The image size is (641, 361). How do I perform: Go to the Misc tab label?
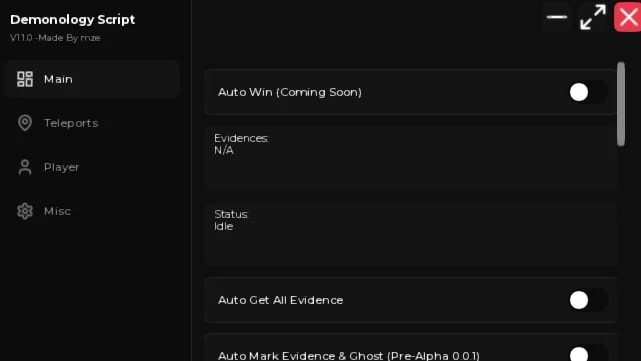57,211
